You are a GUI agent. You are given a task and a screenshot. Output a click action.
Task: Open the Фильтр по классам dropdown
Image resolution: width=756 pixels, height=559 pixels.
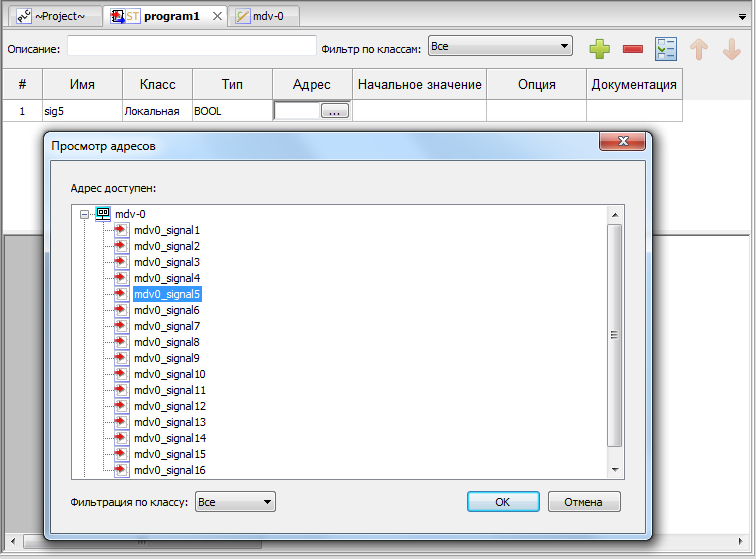point(500,46)
